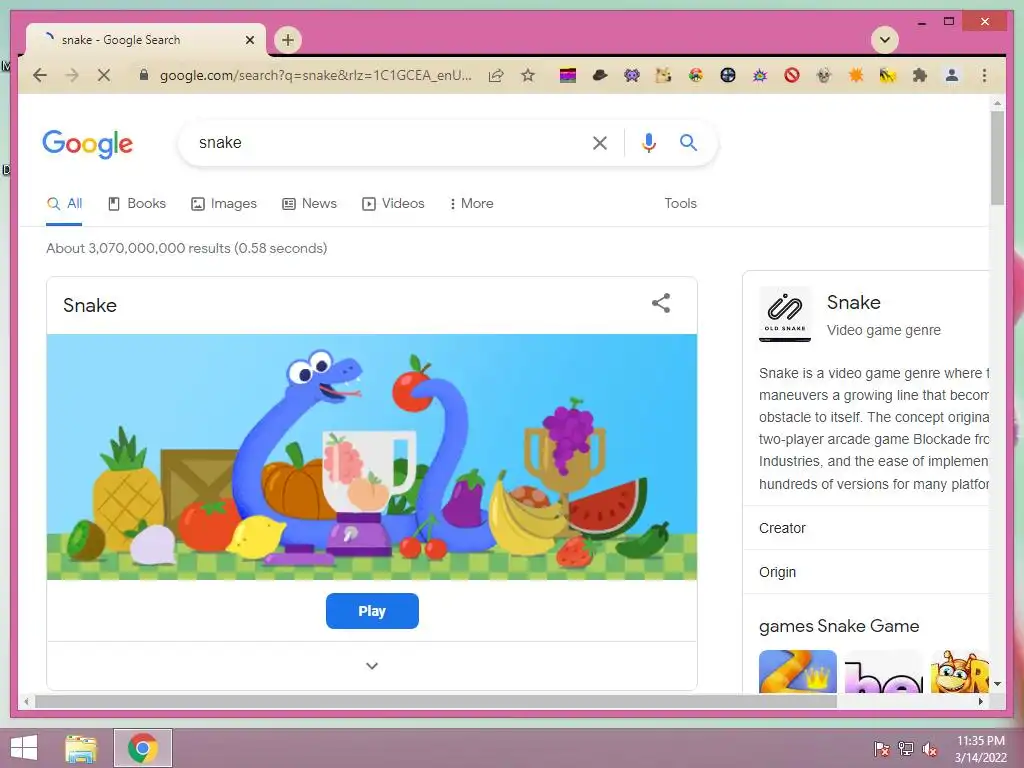Submit search with magnifying glass
1024x768 pixels.
tap(688, 142)
